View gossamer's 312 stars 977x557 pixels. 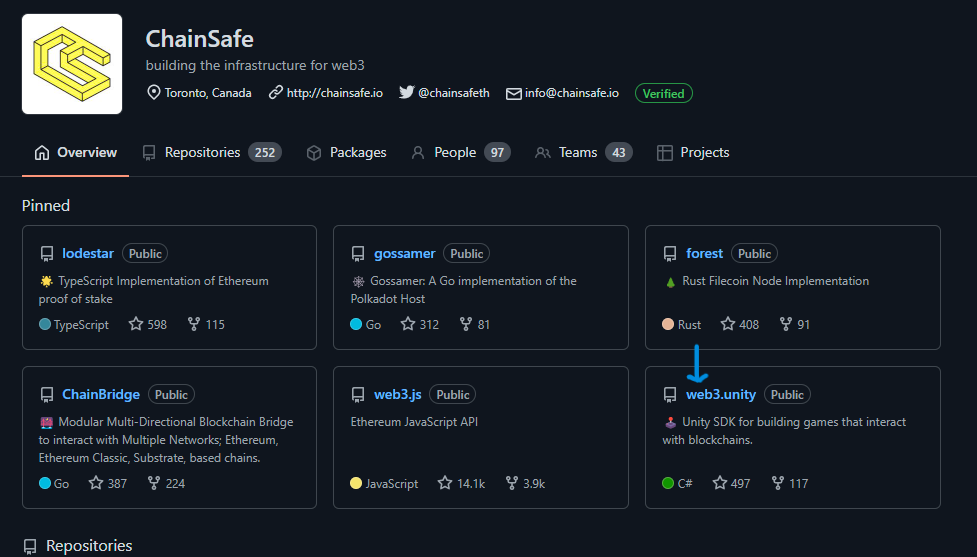click(419, 325)
